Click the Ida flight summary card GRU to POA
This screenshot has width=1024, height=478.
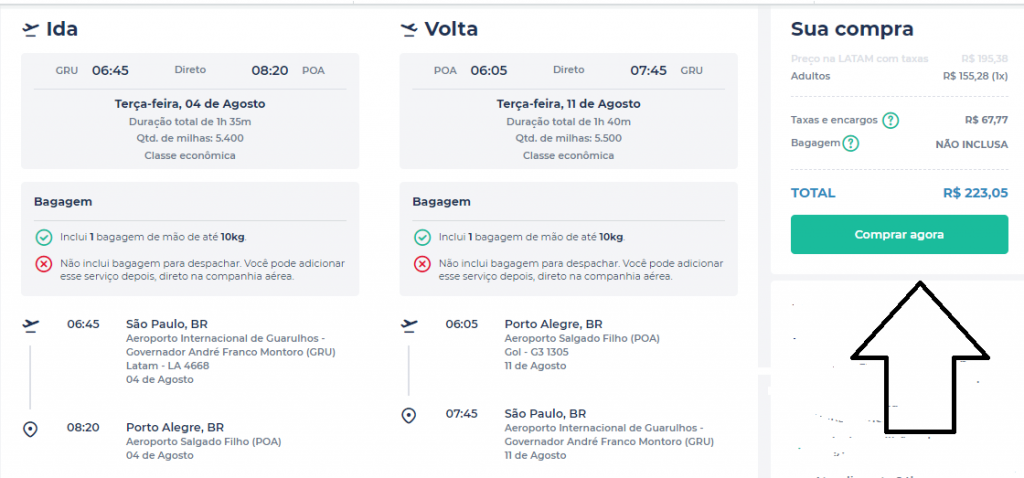click(x=190, y=111)
